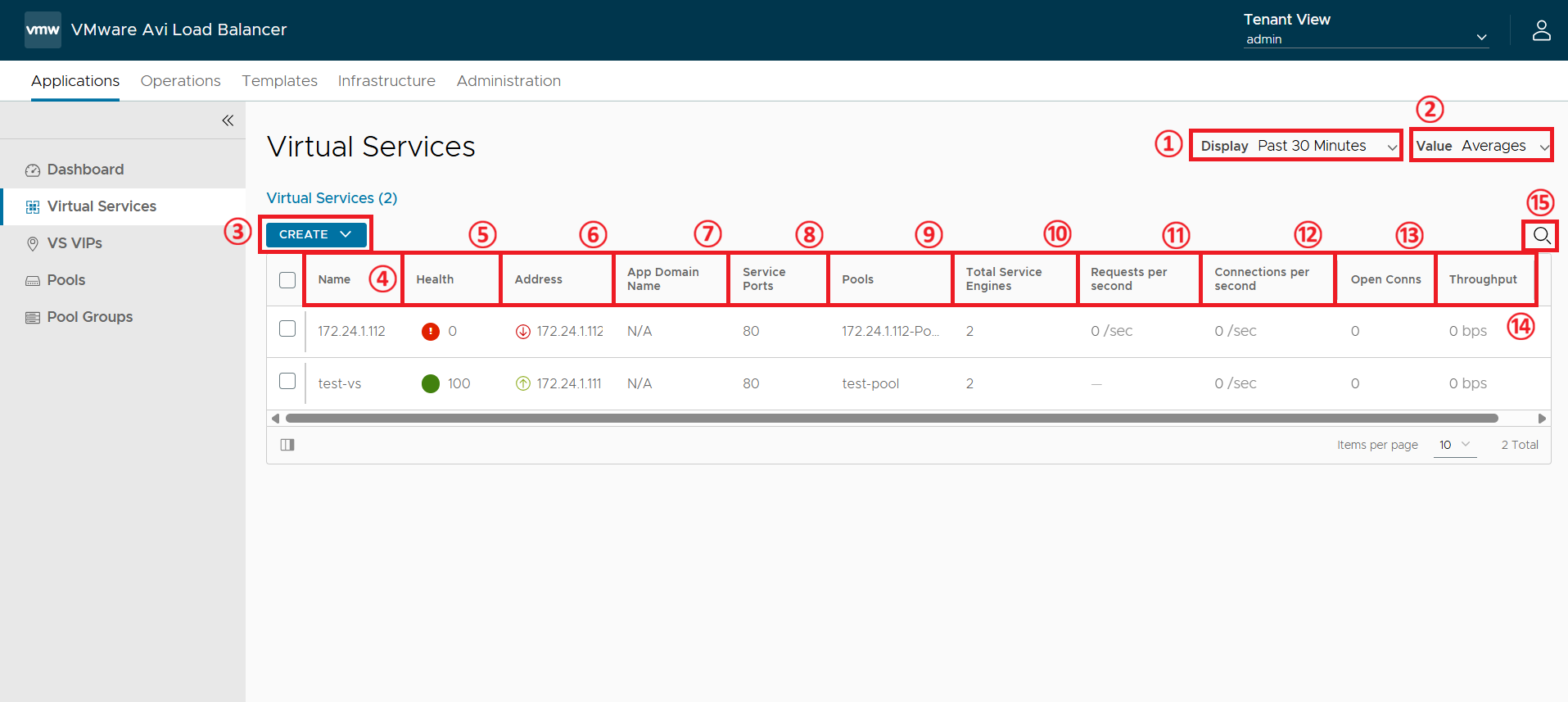
Task: Click the left arrow of horizontal scrollbar
Action: click(275, 419)
